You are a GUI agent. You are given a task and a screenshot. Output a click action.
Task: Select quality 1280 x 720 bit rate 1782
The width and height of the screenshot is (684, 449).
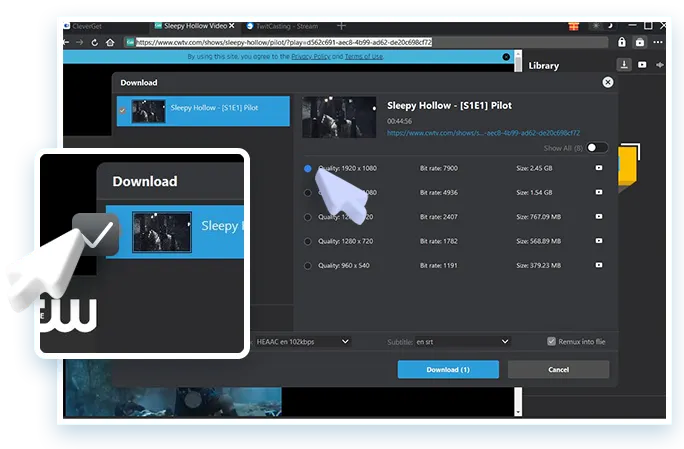click(308, 241)
